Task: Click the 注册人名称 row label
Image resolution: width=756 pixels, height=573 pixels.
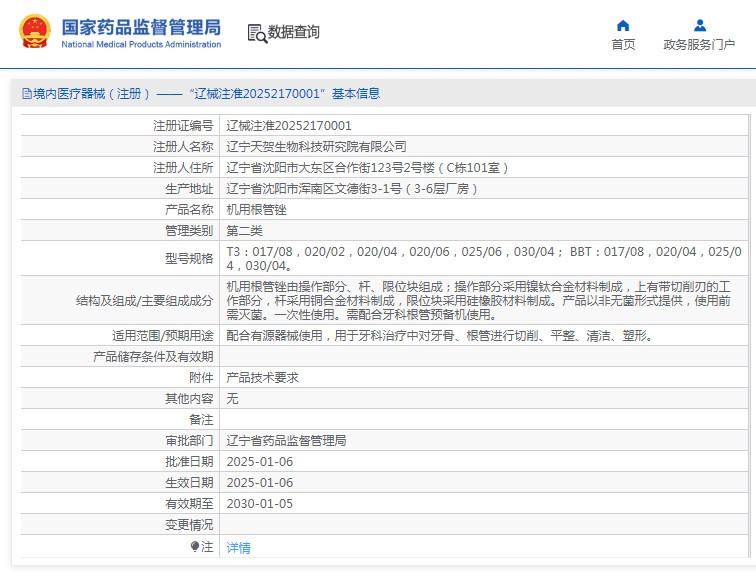Action: 183,147
